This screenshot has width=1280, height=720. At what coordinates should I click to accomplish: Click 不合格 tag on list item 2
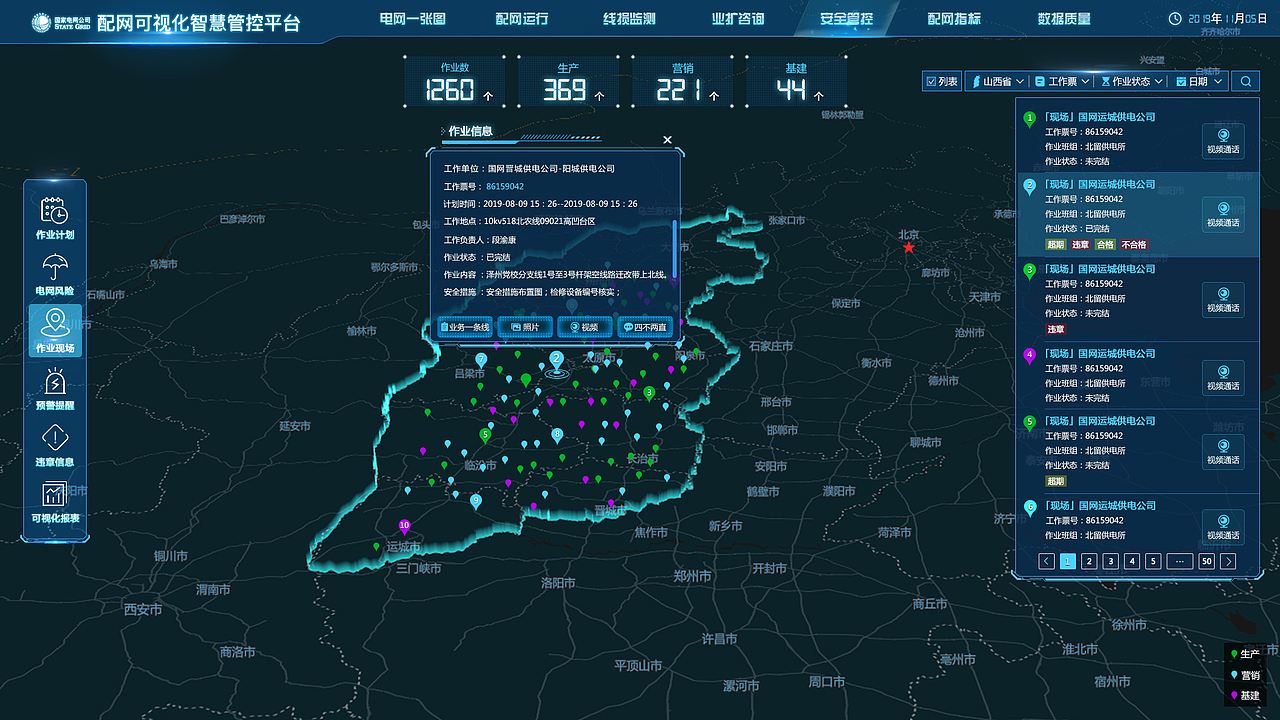1133,244
